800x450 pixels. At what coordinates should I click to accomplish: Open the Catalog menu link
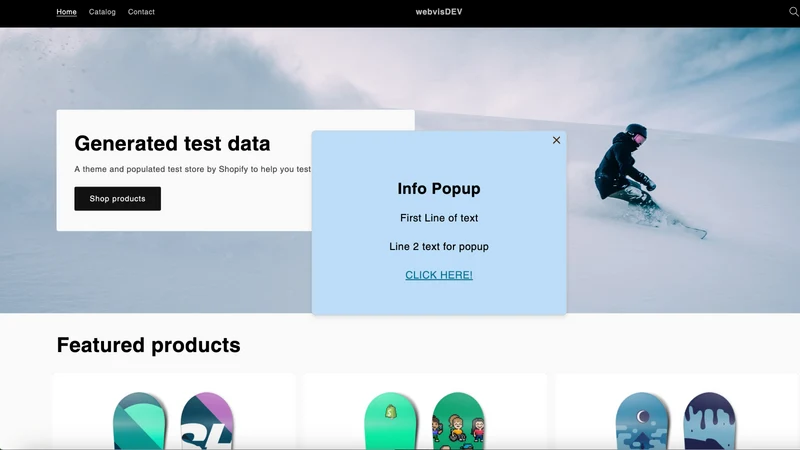click(102, 12)
